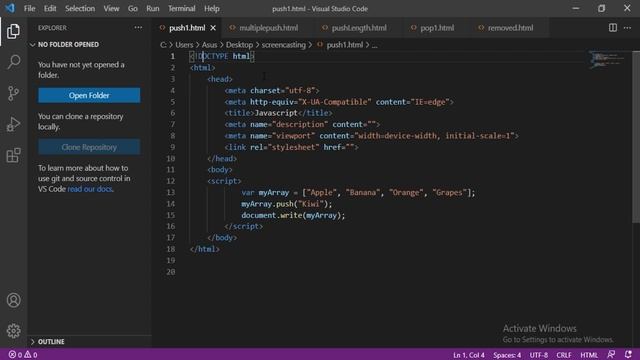This screenshot has width=640, height=360.
Task: Click the Explorer more actions ellipsis
Action: pyautogui.click(x=138, y=28)
